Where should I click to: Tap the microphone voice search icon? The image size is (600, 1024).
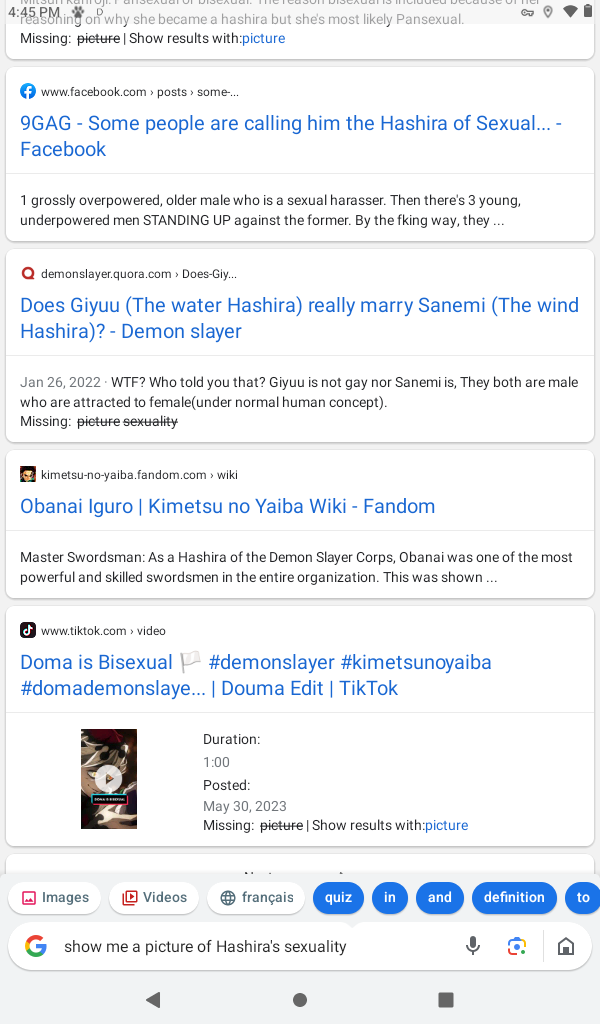click(473, 946)
